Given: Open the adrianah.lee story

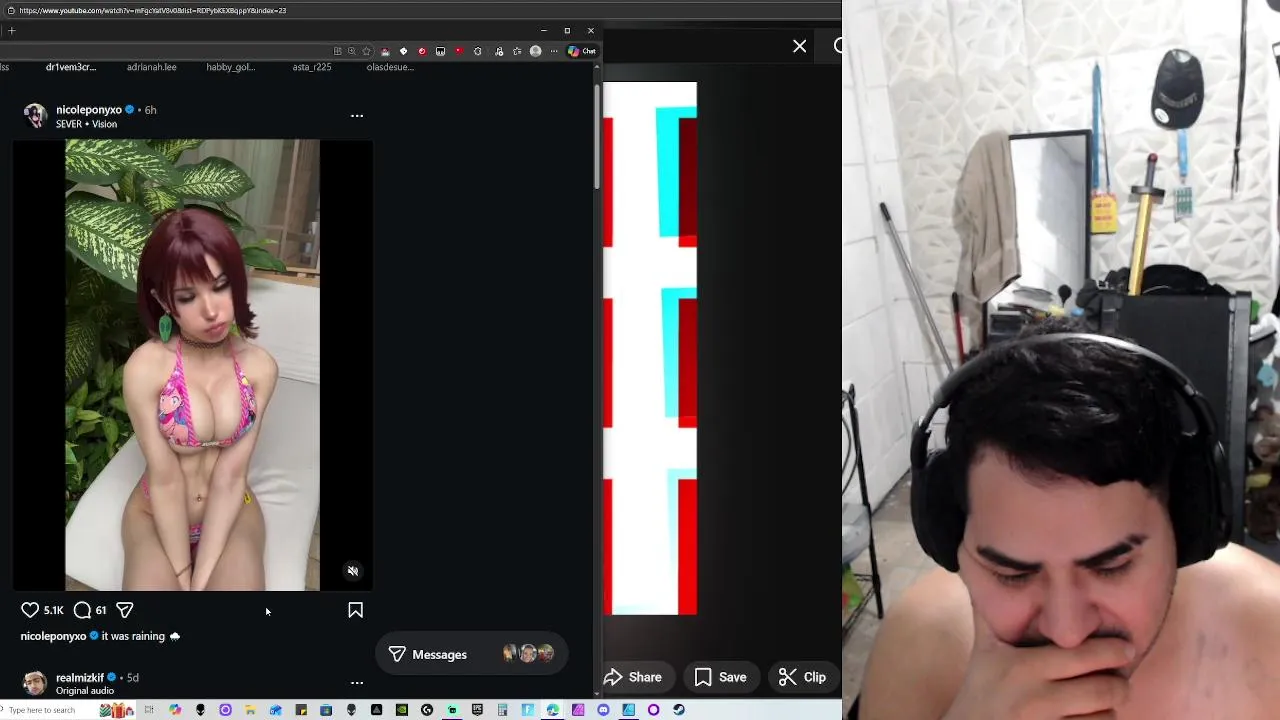Looking at the screenshot, I should [x=152, y=67].
